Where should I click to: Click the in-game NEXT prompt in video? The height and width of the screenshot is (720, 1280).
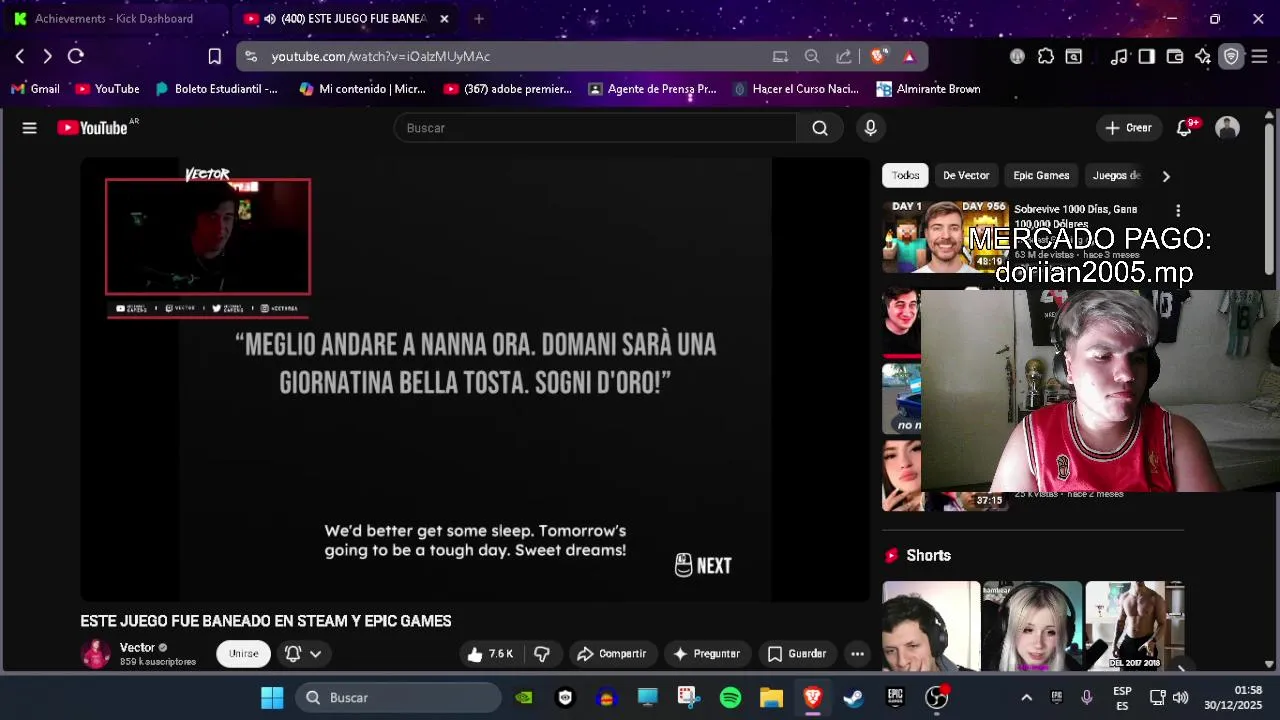click(x=703, y=566)
